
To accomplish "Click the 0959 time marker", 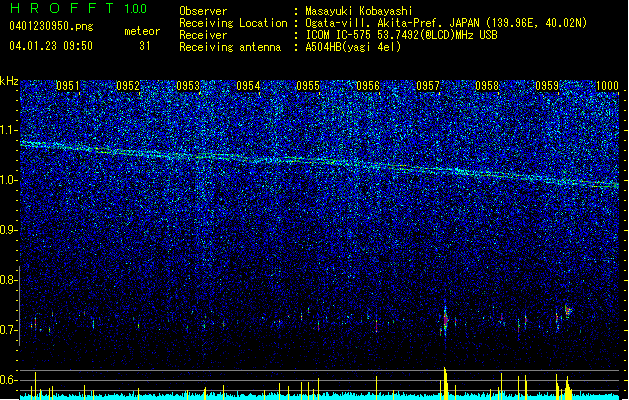I will [547, 86].
